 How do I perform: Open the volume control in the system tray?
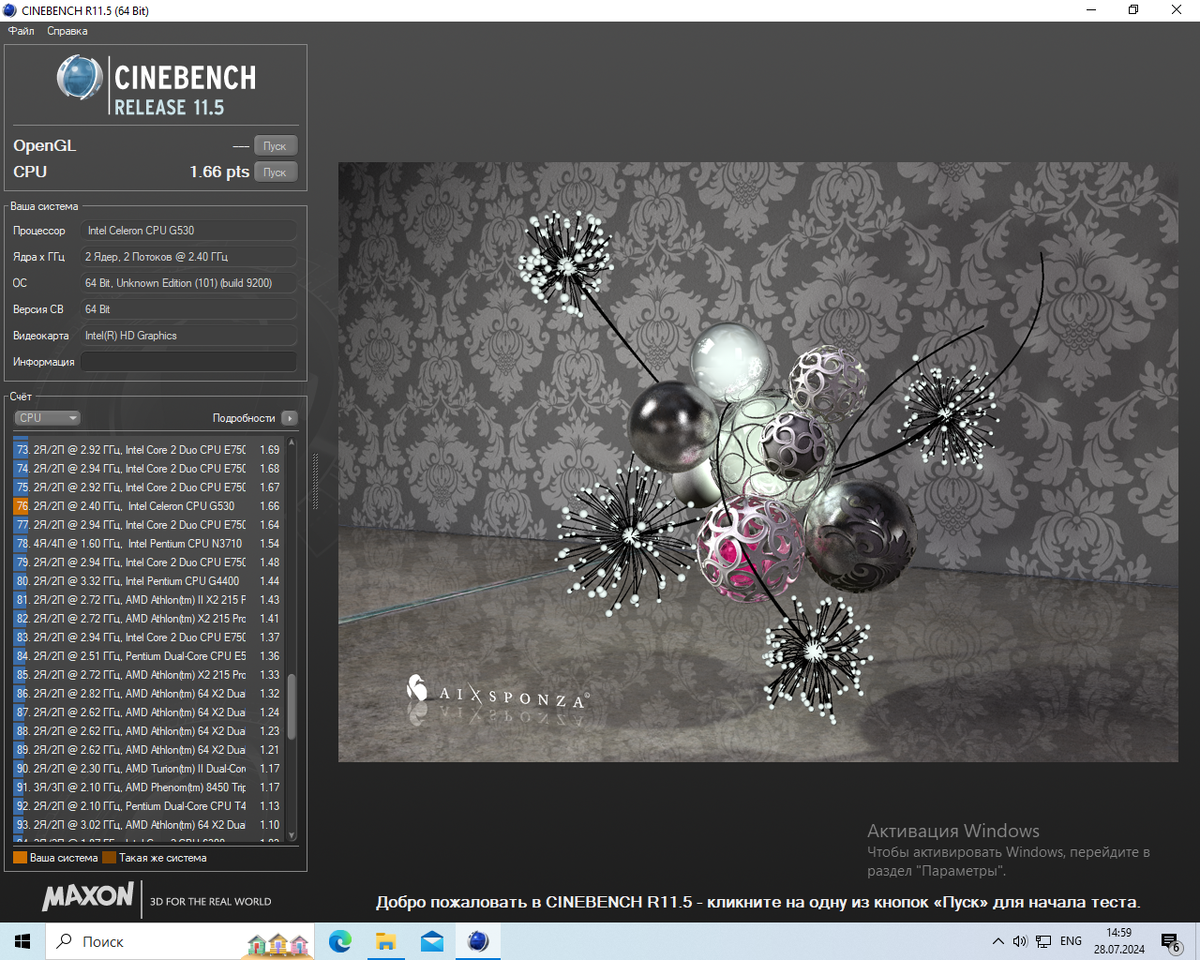click(1020, 941)
